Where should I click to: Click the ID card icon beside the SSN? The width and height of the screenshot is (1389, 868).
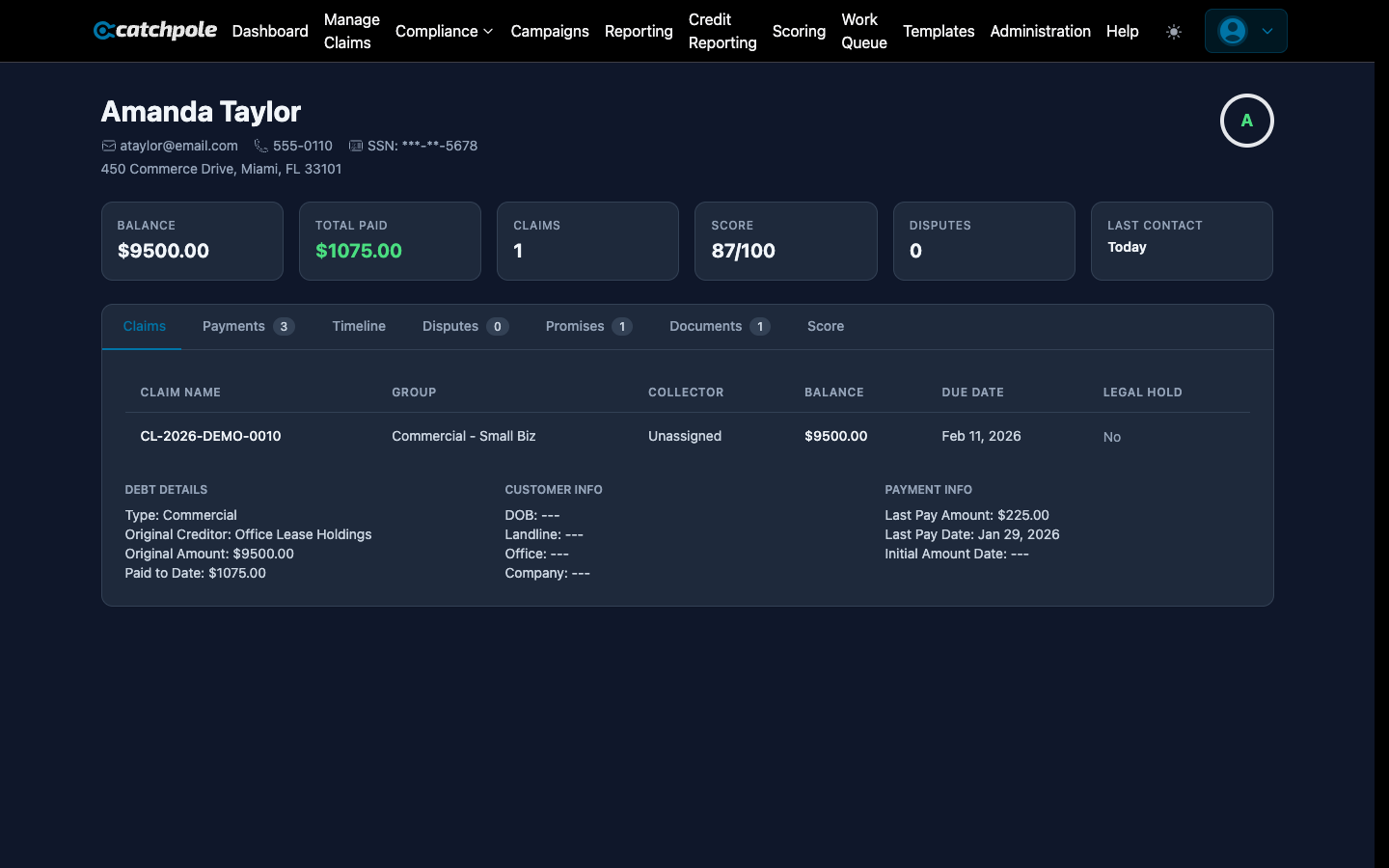[x=356, y=145]
